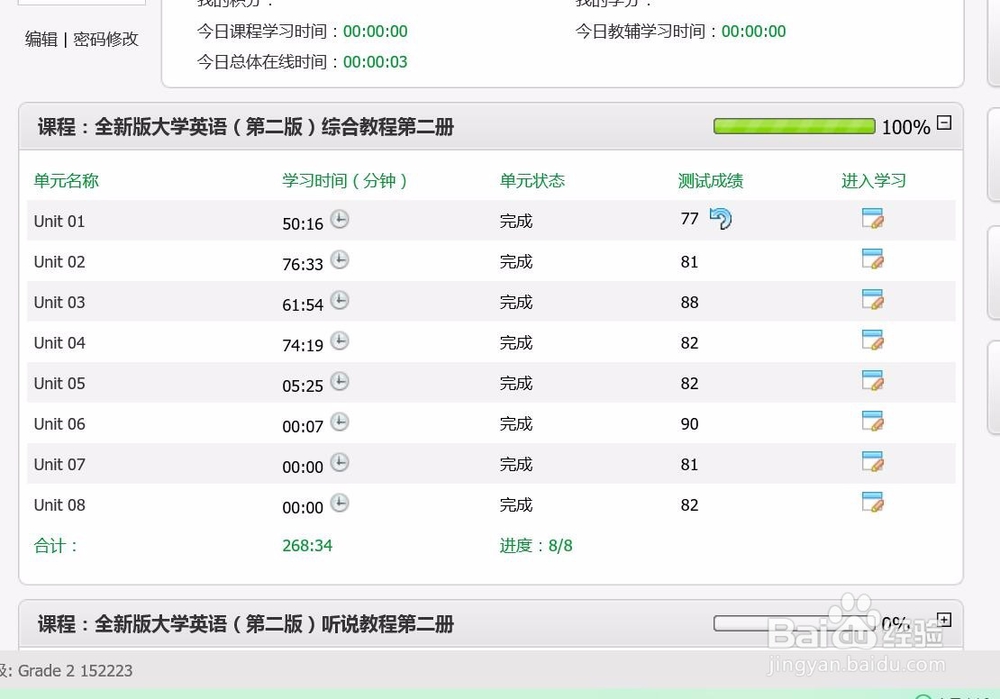The width and height of the screenshot is (1000, 699).
Task: Select the Unit 05 row name
Action: [x=59, y=383]
